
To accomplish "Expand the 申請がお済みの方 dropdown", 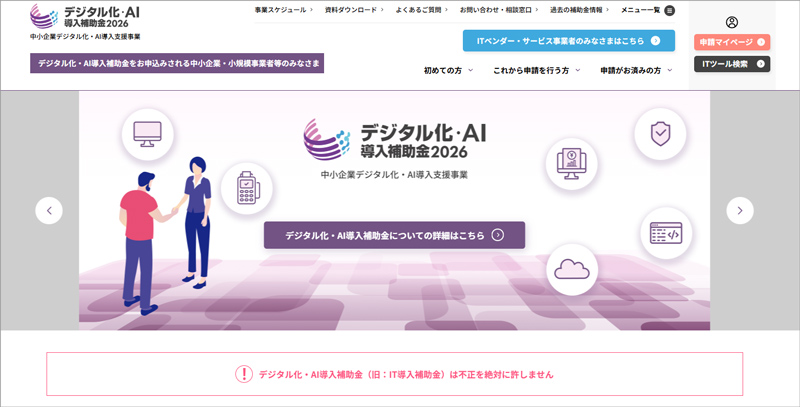I will 636,70.
